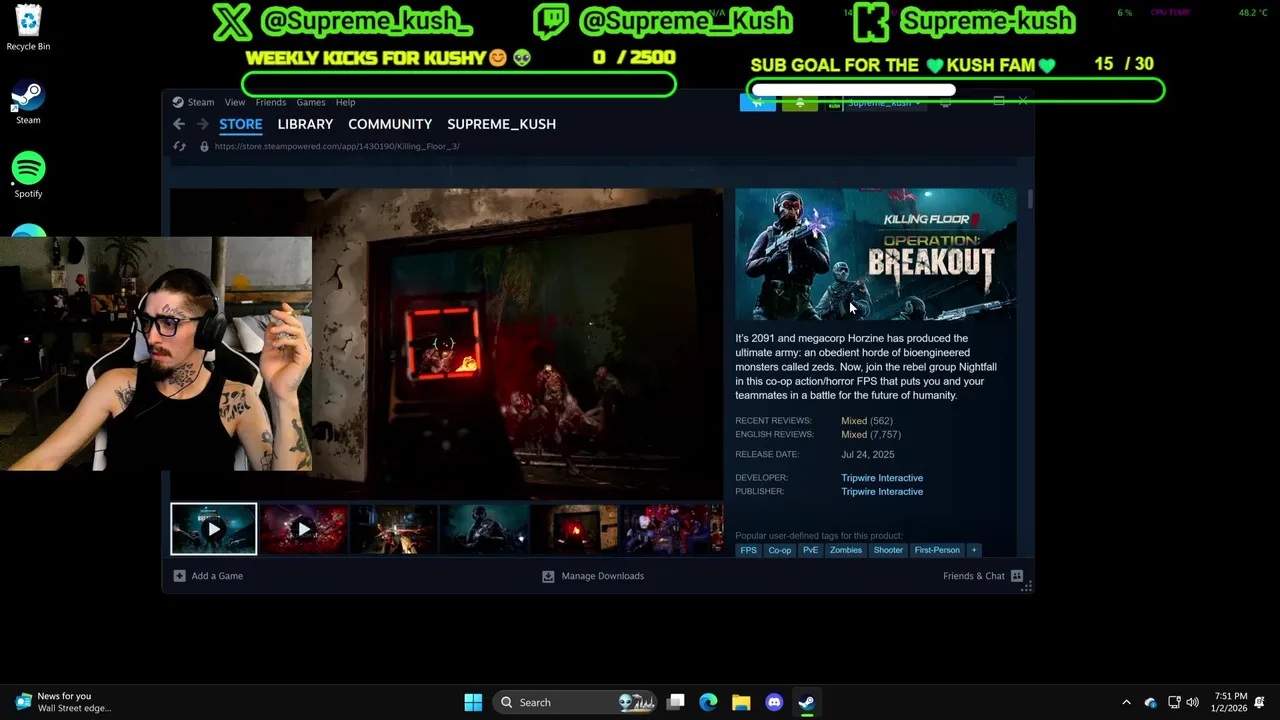Click the Steam forward navigation arrow

pyautogui.click(x=202, y=124)
